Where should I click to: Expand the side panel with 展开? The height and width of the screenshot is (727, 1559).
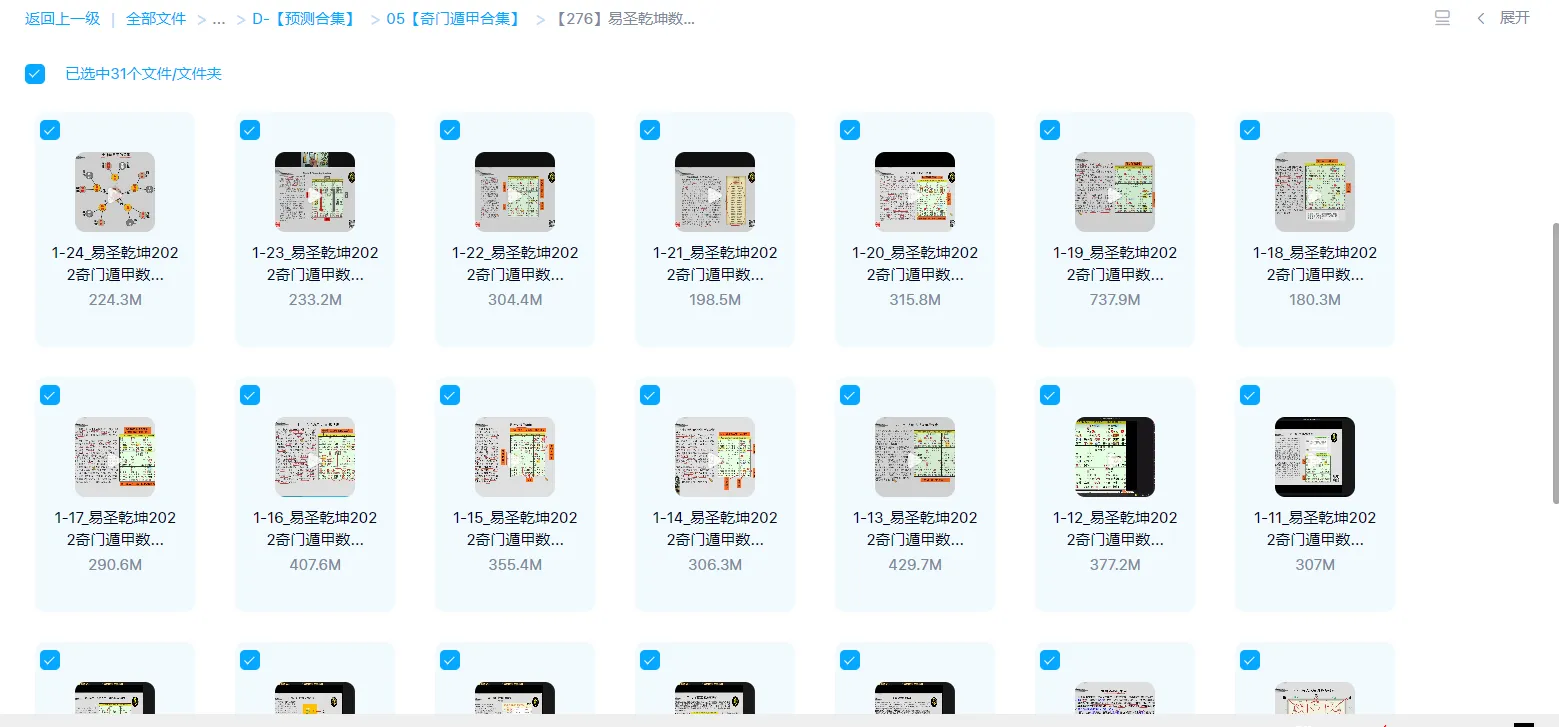(x=1504, y=18)
